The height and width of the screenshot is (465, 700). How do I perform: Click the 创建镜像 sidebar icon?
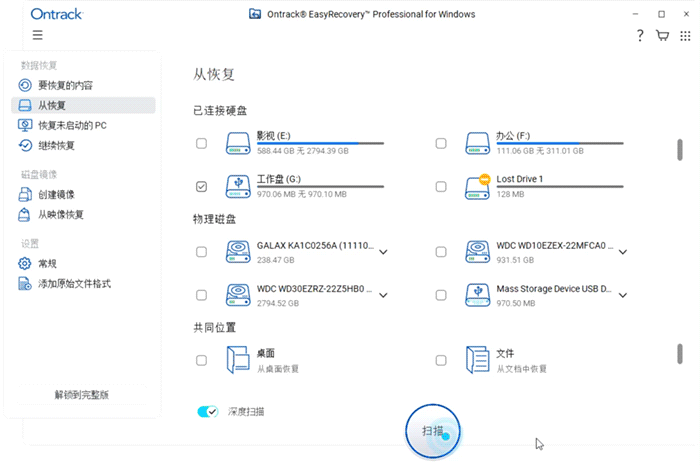click(25, 195)
